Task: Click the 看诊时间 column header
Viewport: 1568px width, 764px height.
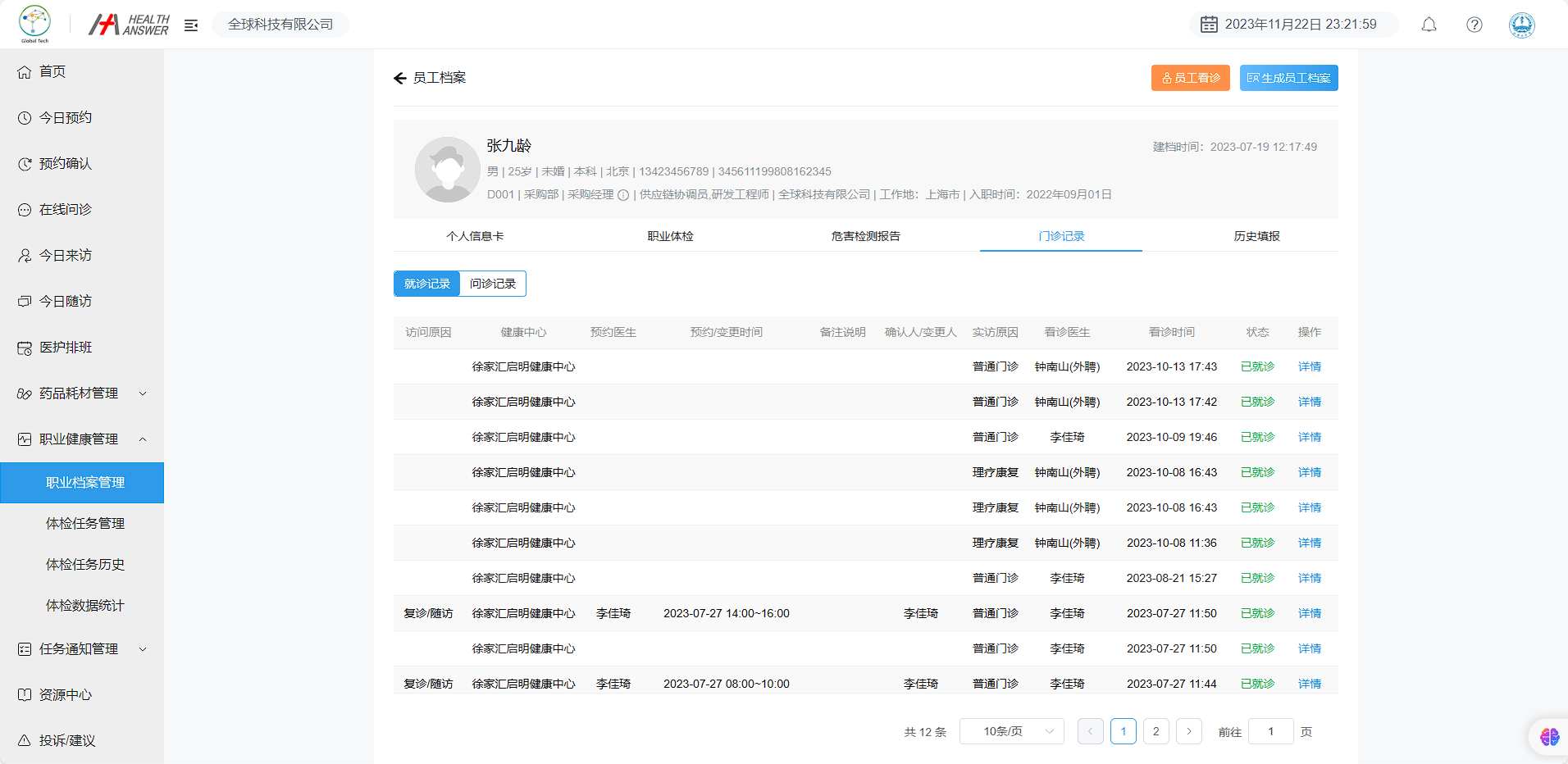Action: coord(1171,332)
